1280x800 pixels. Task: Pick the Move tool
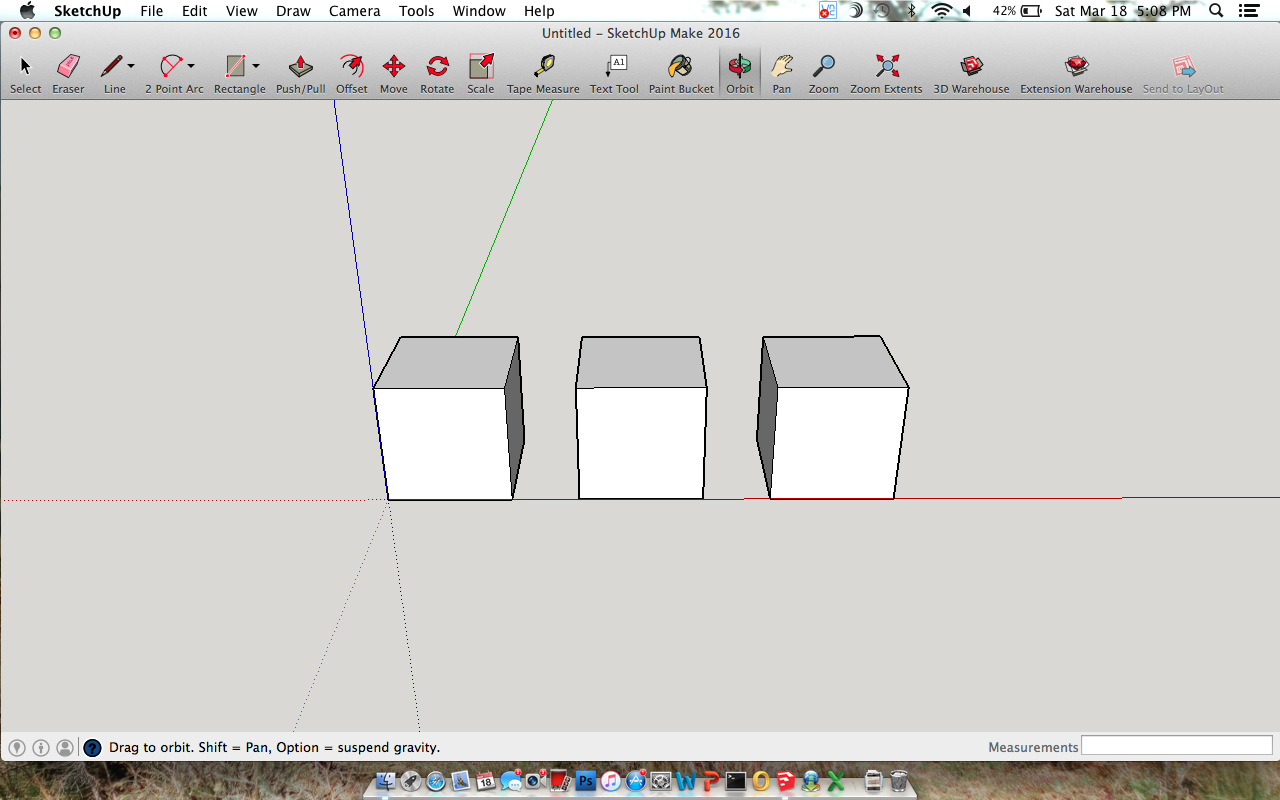(393, 73)
